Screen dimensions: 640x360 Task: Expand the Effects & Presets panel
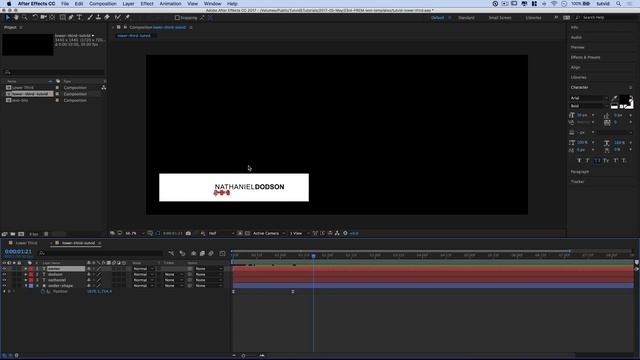pyautogui.click(x=585, y=57)
